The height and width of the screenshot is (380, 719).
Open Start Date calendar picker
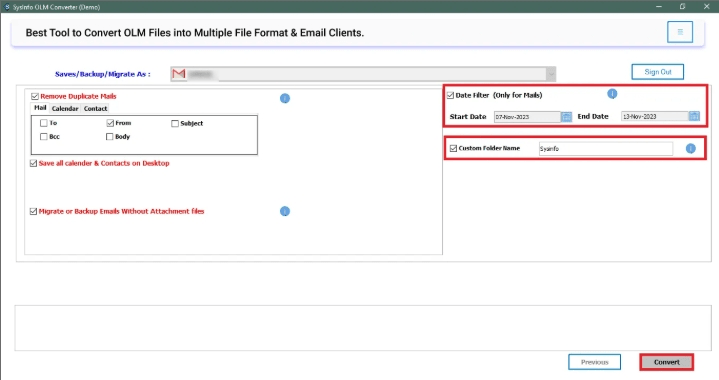point(566,117)
